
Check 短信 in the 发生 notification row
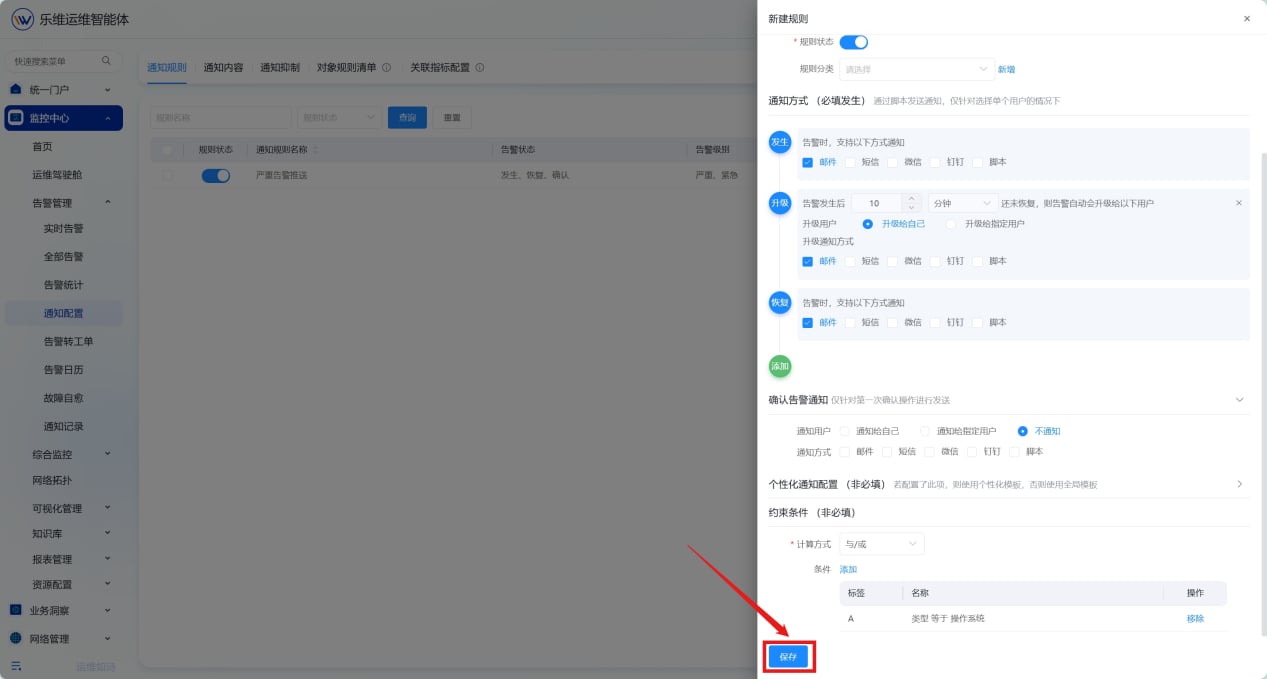point(850,162)
